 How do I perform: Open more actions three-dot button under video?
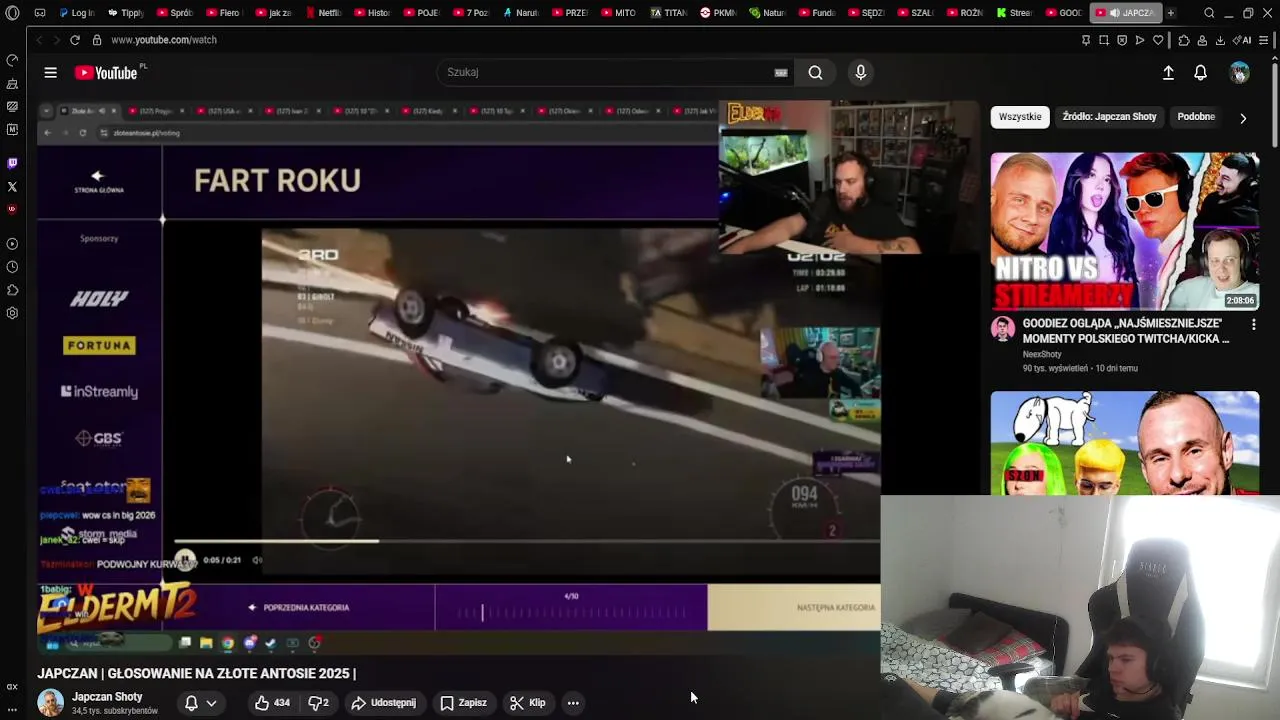pos(573,703)
